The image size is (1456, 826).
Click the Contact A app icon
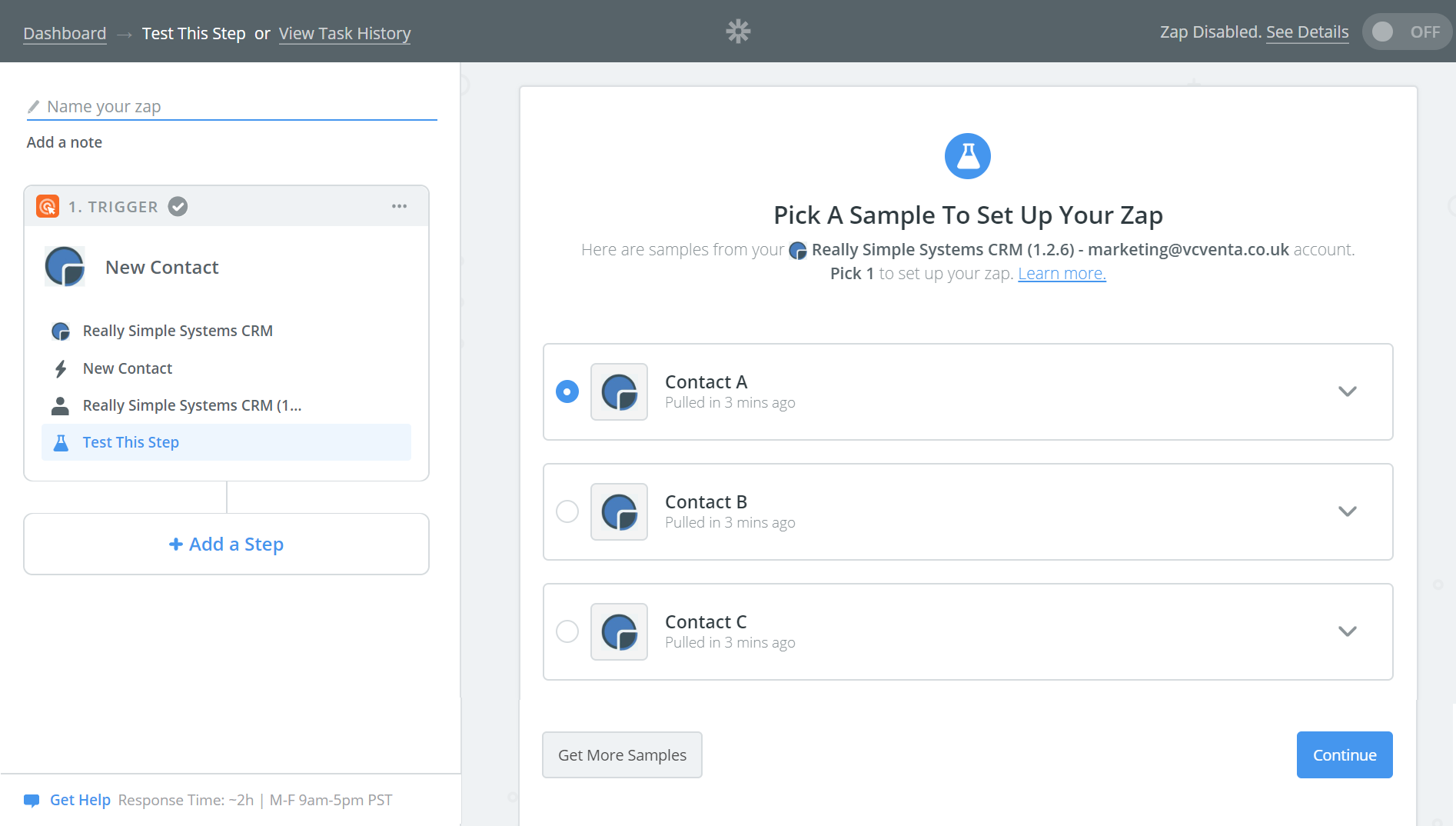click(619, 391)
